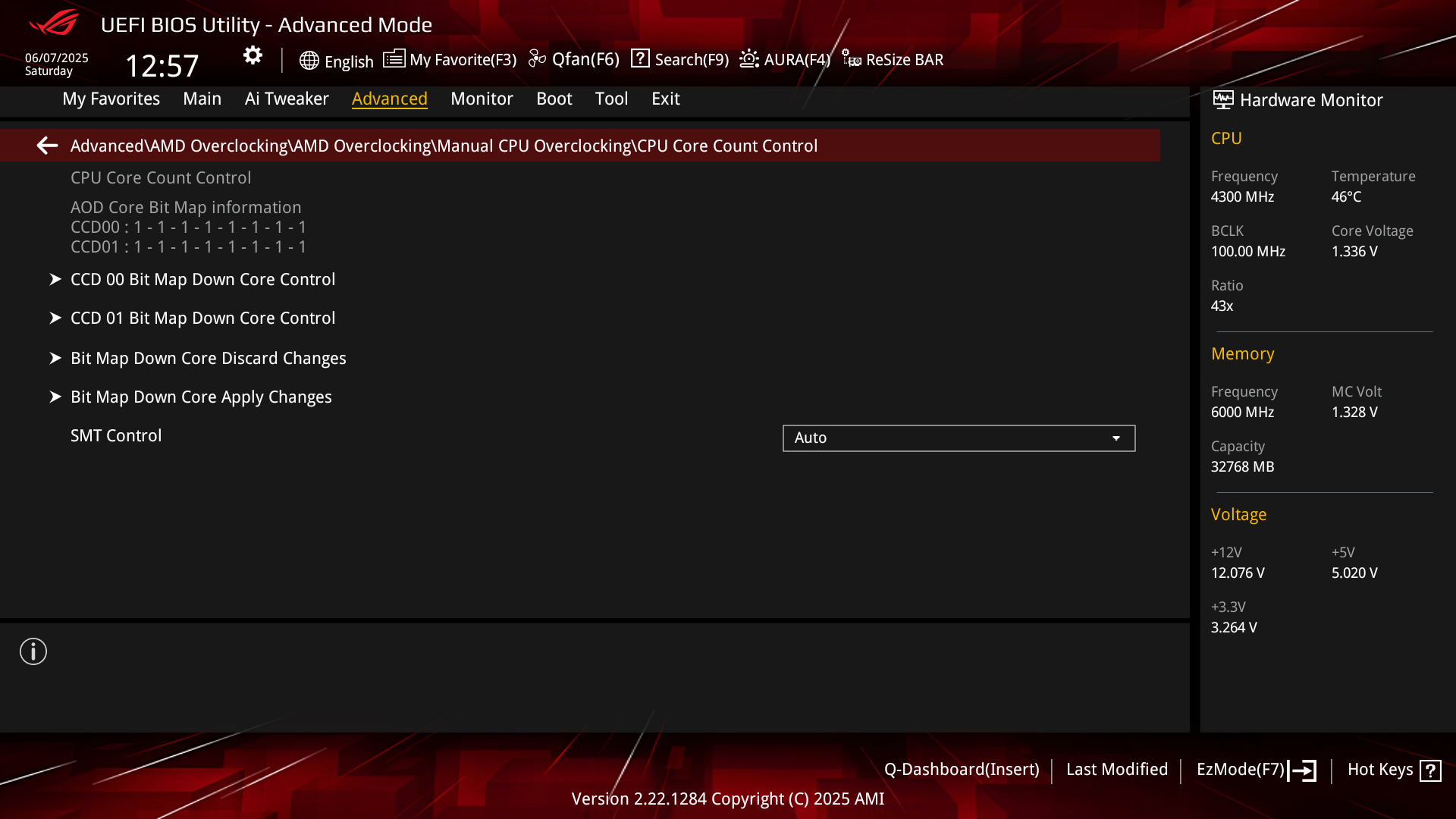Click the Memory section heading
This screenshot has height=819, width=1456.
[1242, 353]
